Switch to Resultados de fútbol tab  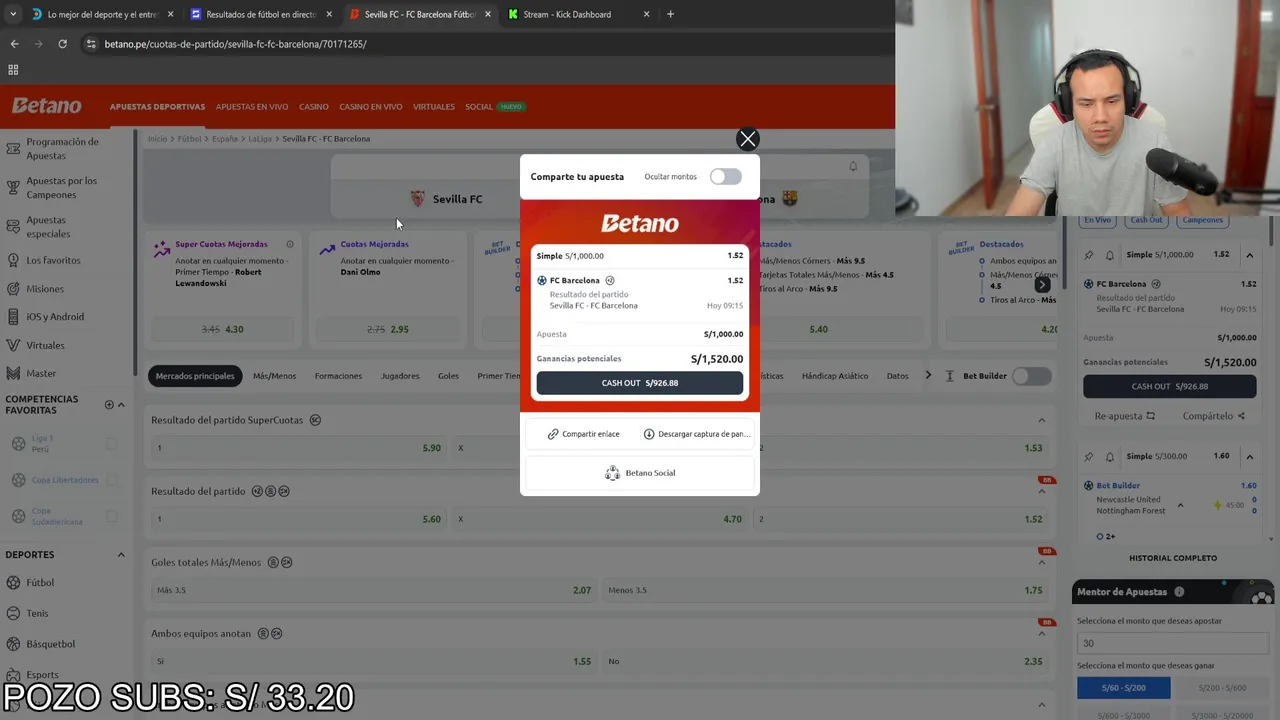tap(261, 14)
